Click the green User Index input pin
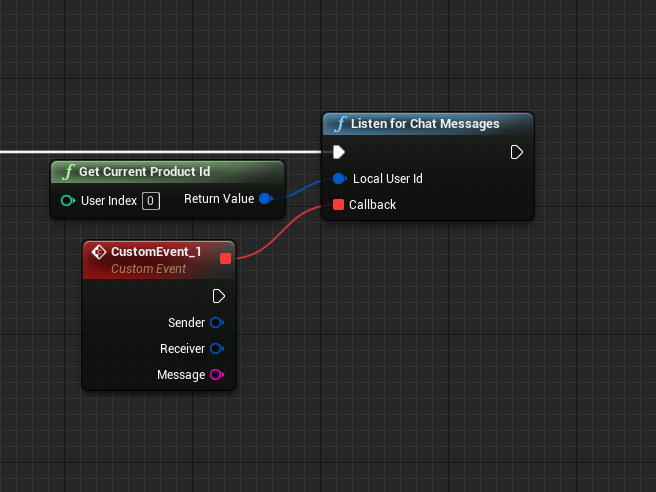Viewport: 656px width, 492px height. coord(67,200)
